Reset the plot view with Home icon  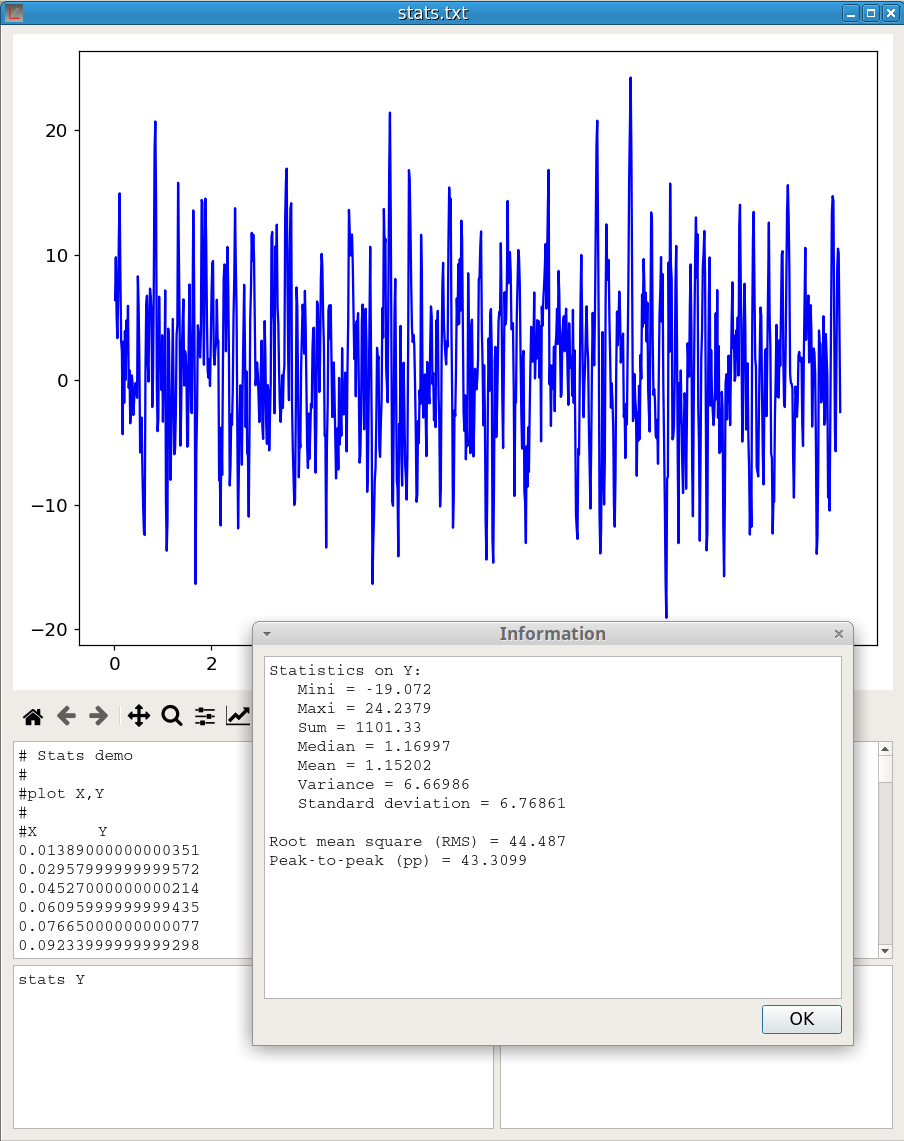(33, 717)
